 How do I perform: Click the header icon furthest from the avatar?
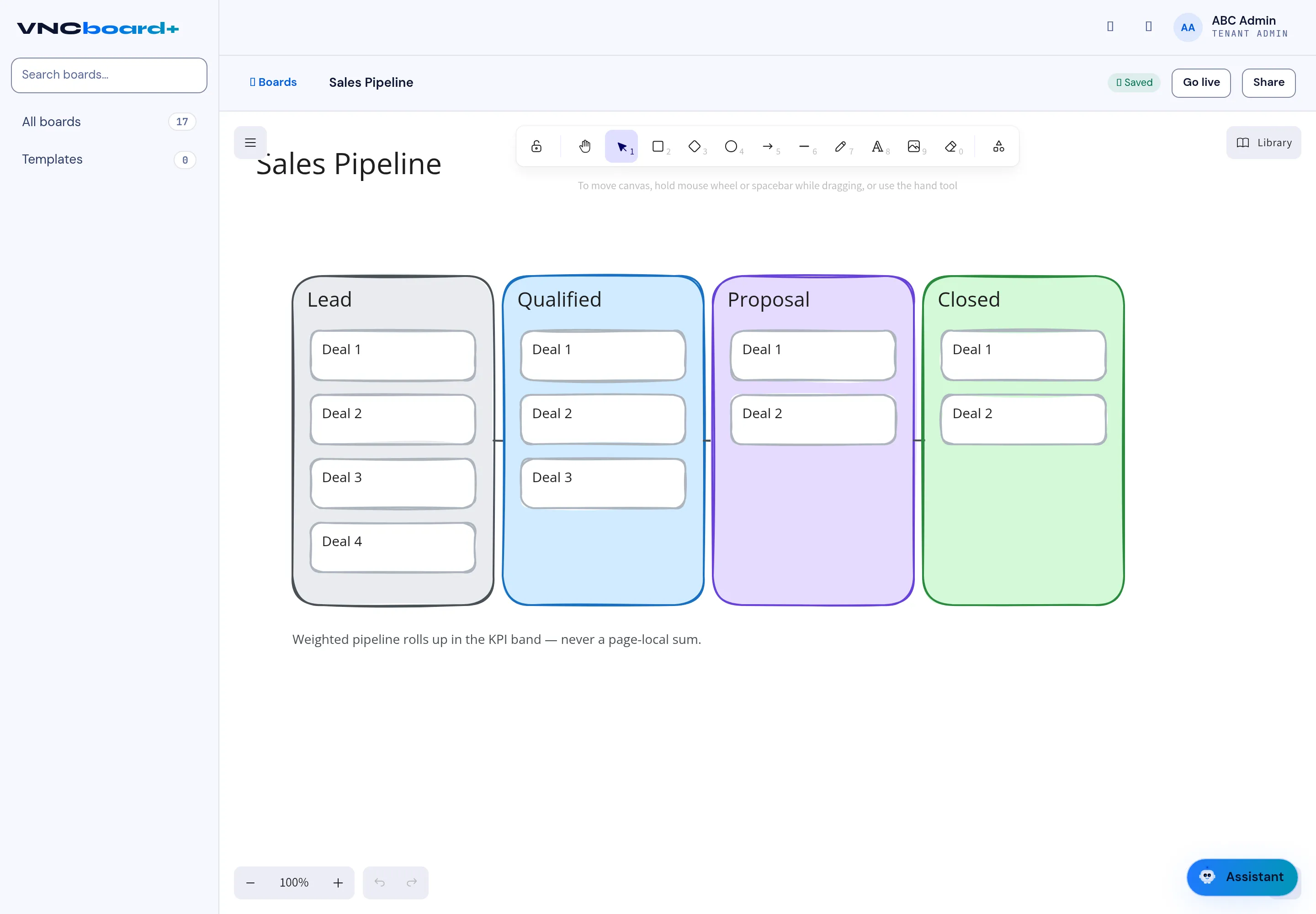[x=1110, y=27]
